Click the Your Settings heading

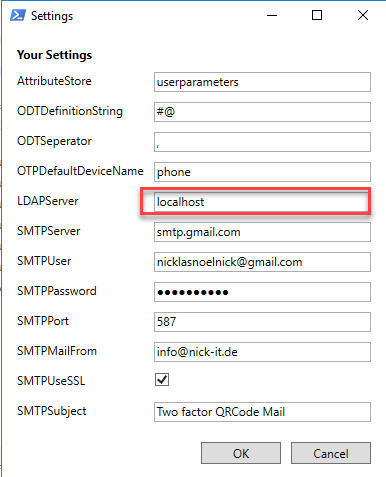[x=54, y=55]
